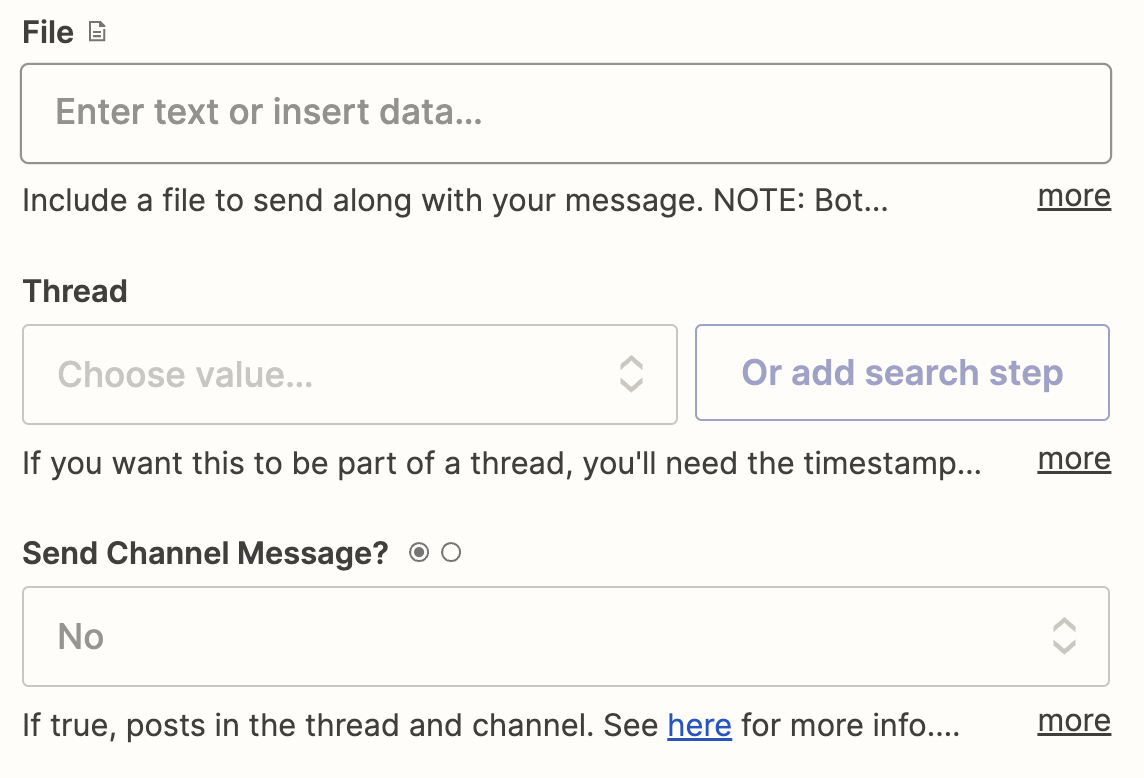The width and height of the screenshot is (1144, 778).
Task: Show more of the File description
Action: pyautogui.click(x=1074, y=196)
